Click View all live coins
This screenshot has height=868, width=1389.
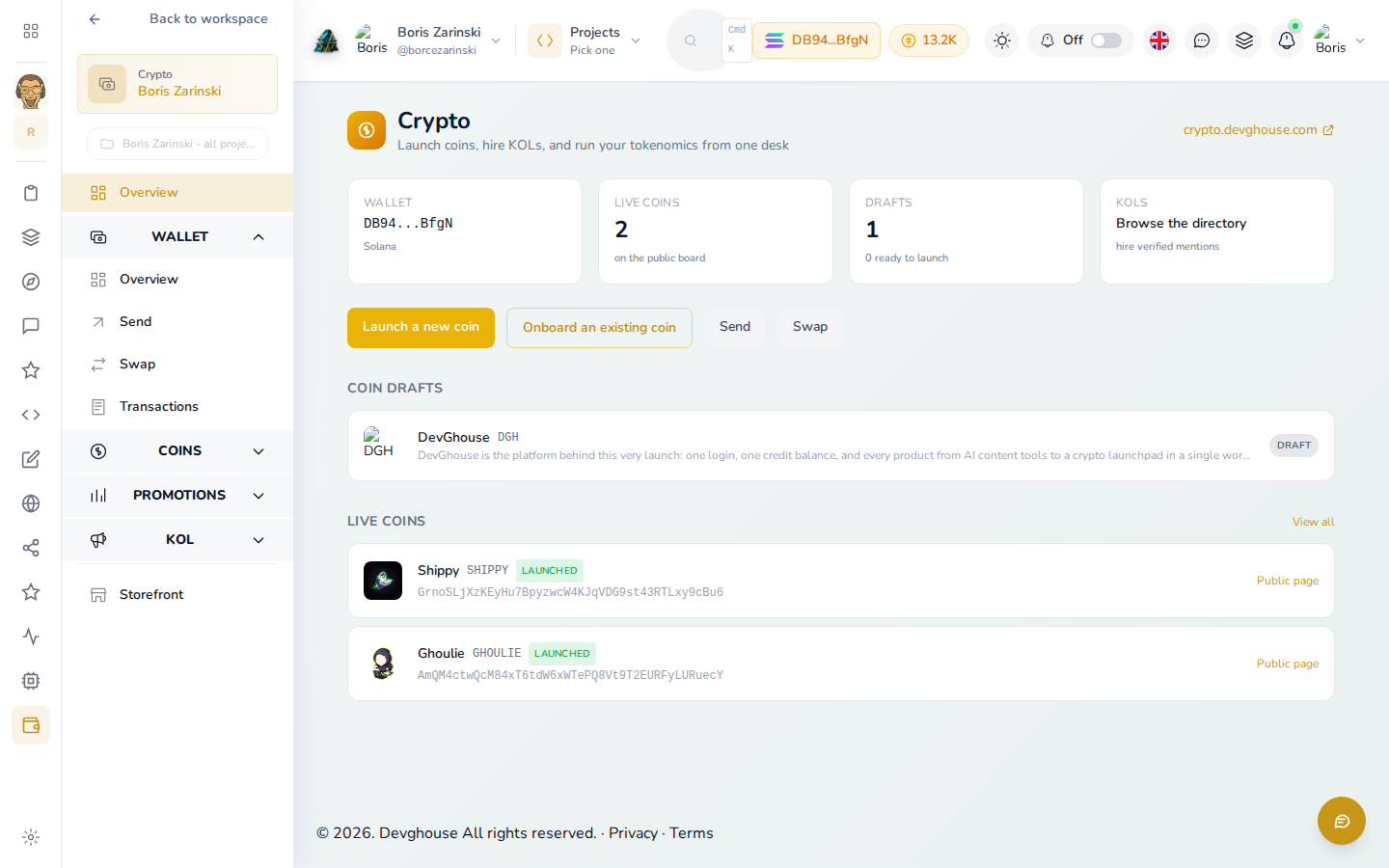[x=1314, y=522]
